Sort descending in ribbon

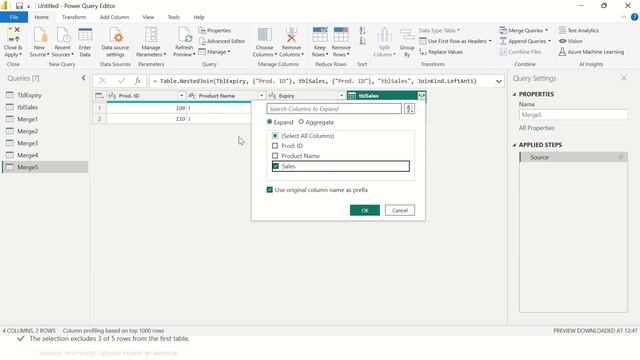(362, 41)
